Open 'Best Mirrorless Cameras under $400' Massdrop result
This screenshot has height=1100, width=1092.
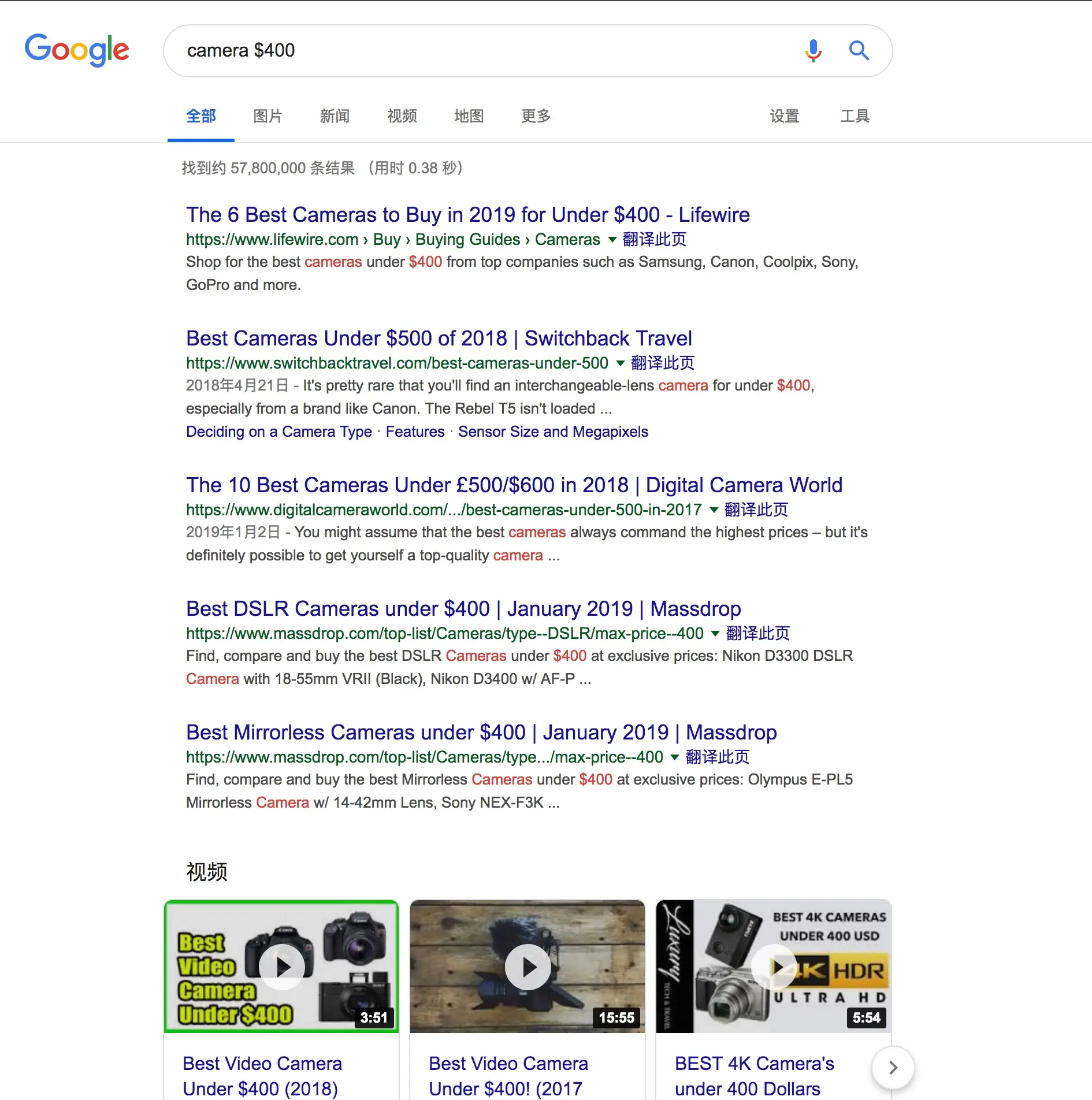point(481,733)
